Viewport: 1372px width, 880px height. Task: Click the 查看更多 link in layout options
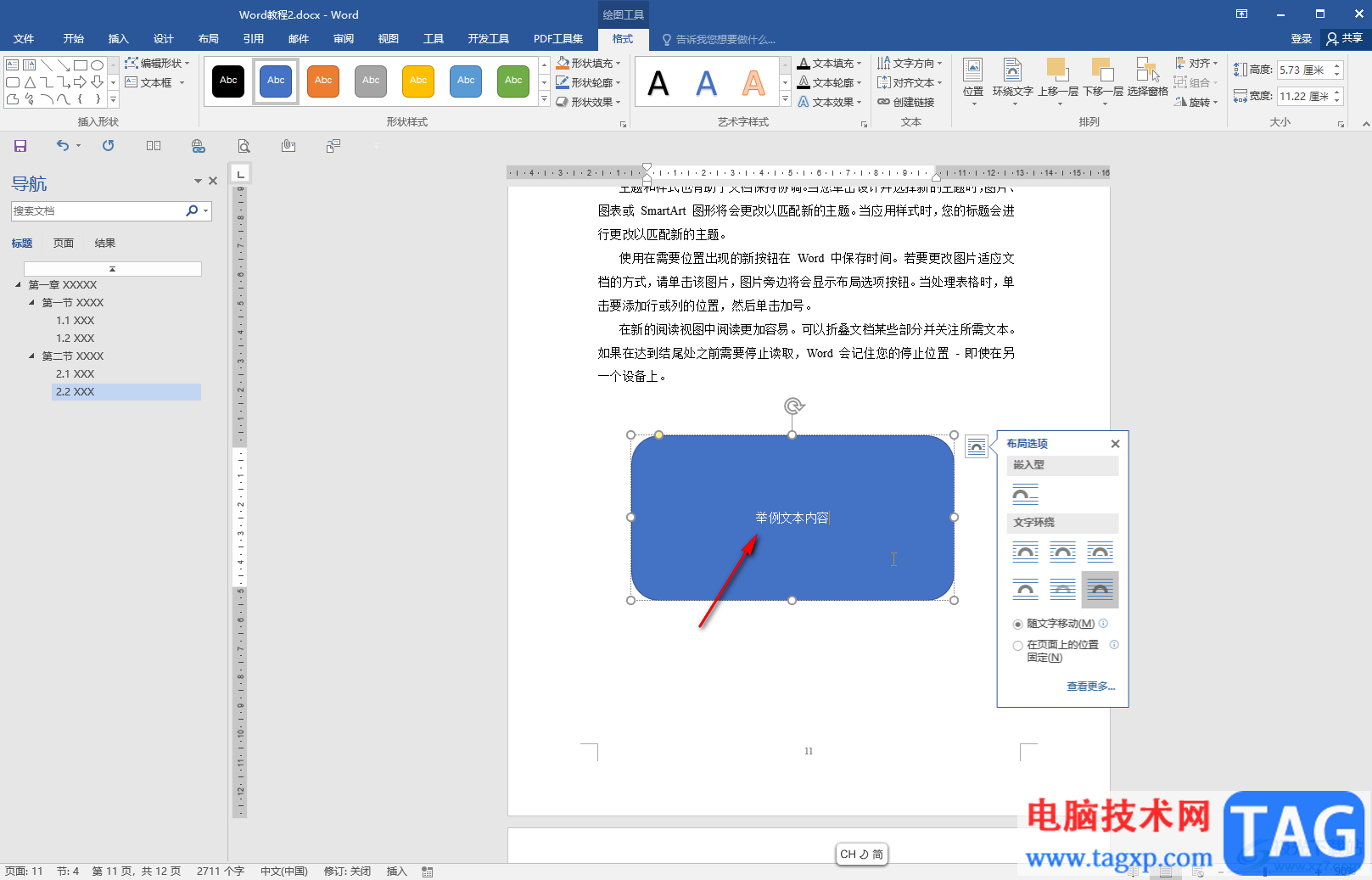1090,687
